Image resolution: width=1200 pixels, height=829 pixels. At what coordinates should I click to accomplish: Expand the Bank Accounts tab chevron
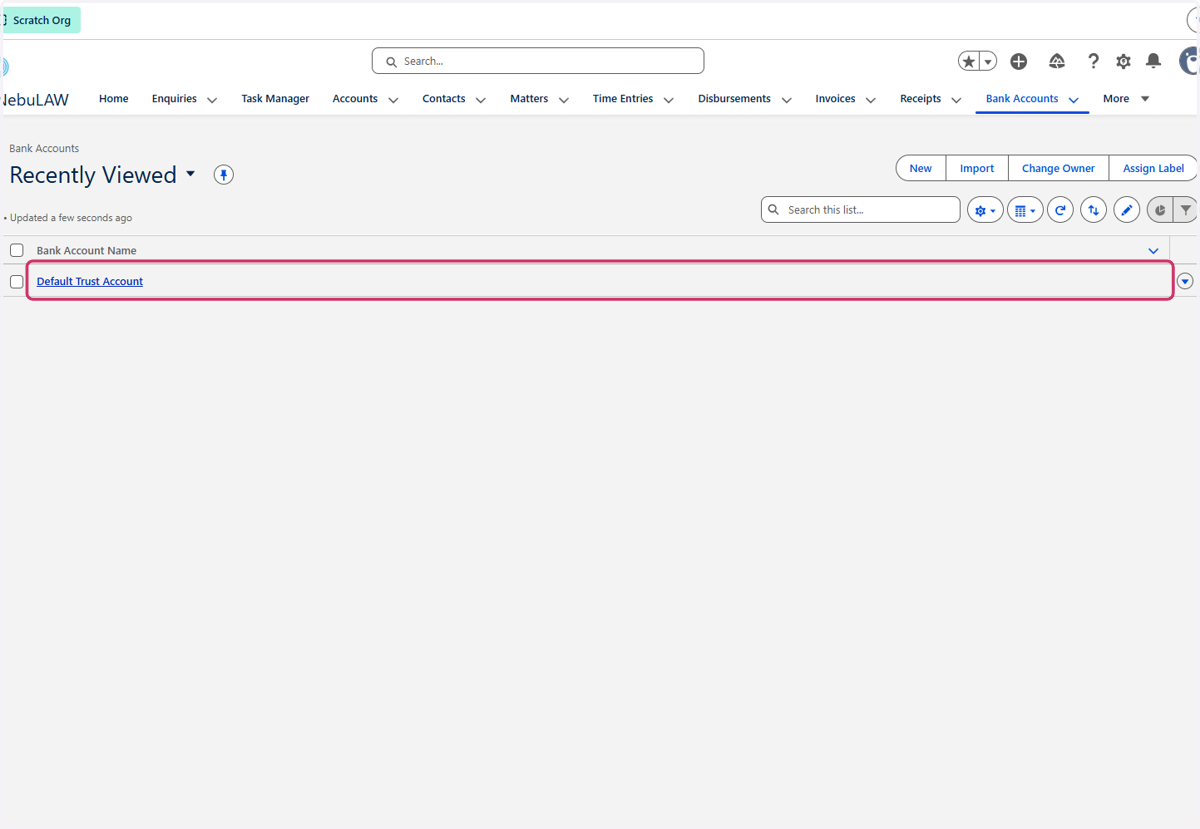tap(1074, 100)
